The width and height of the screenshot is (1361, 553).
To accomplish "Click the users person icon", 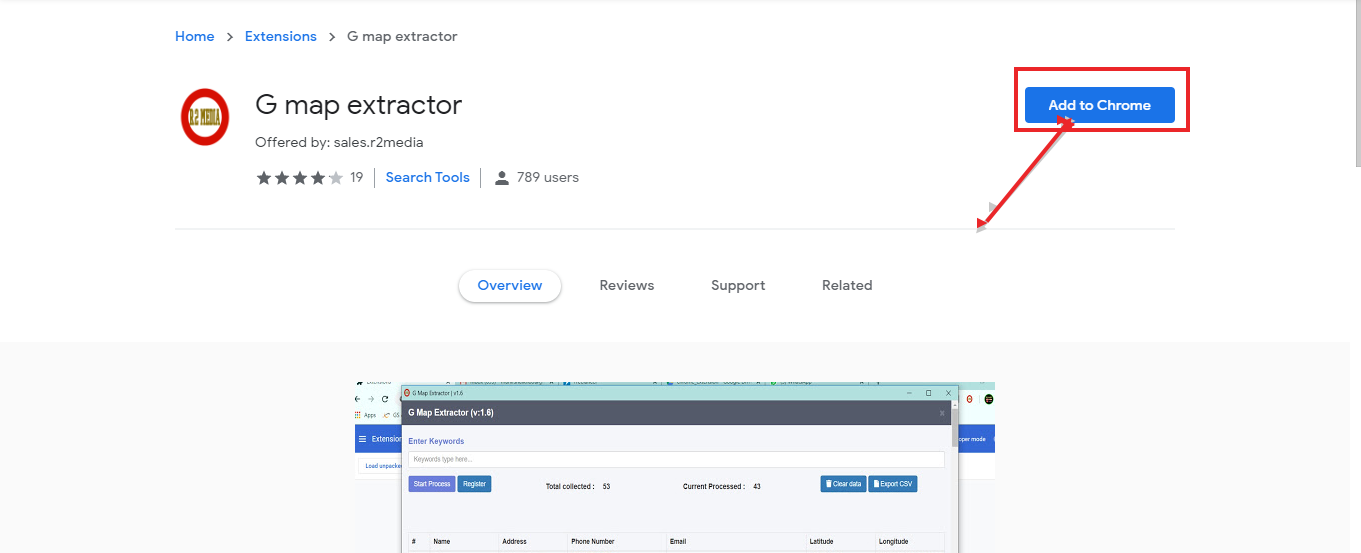I will (502, 178).
